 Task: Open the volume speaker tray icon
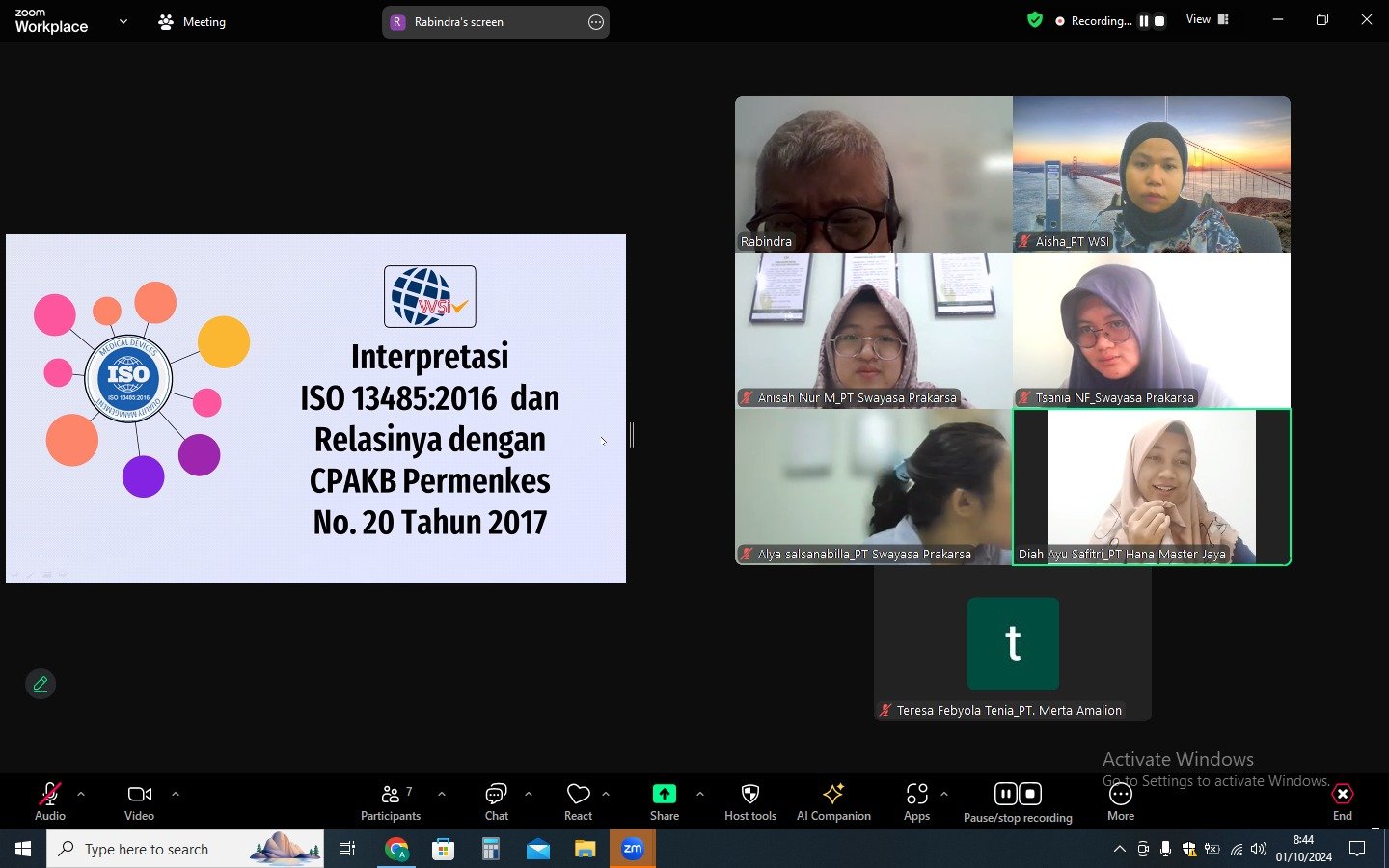click(1259, 849)
